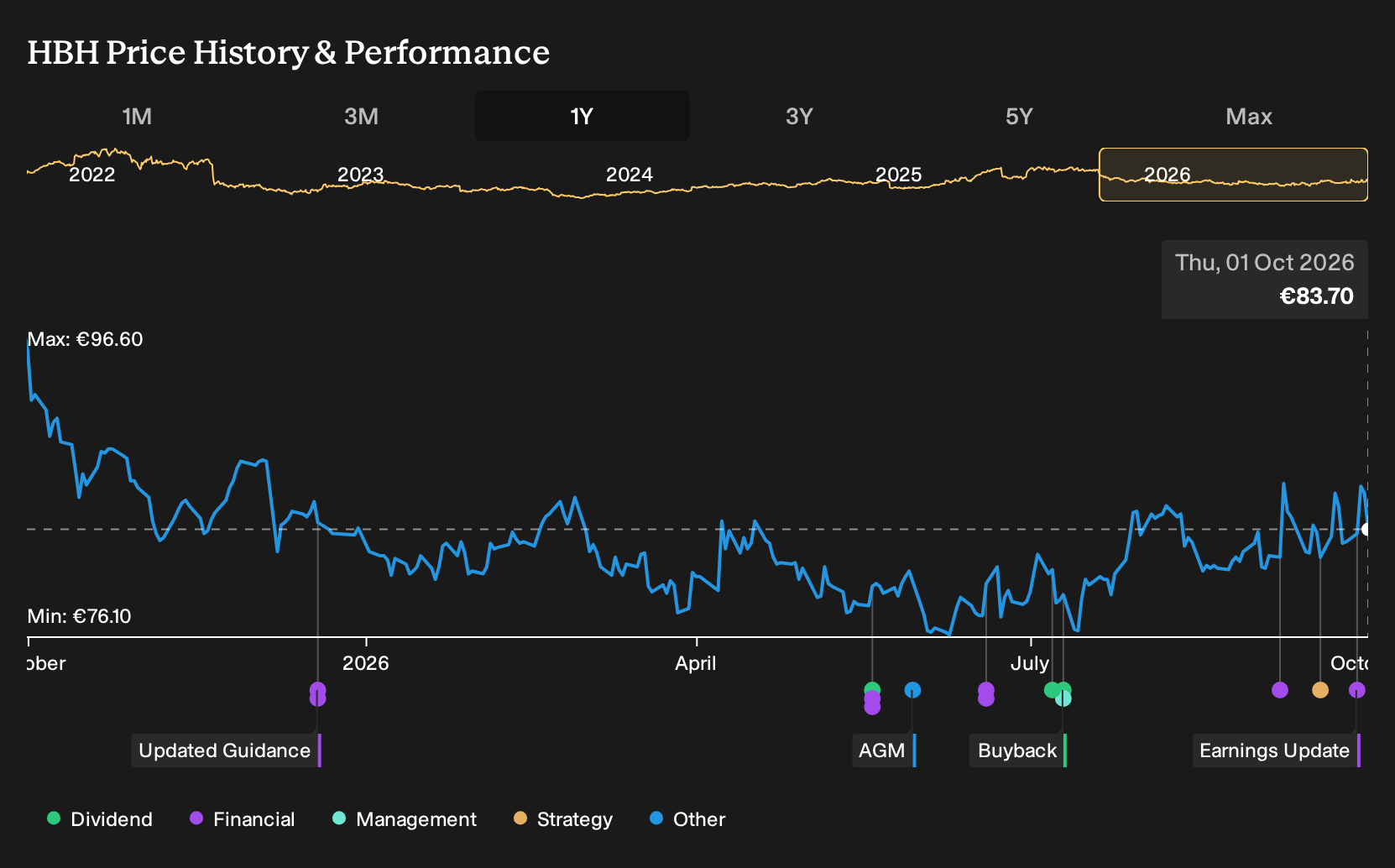Click the purple marker above Earnings Update label
Screen dimensions: 1395x868
point(1357,690)
